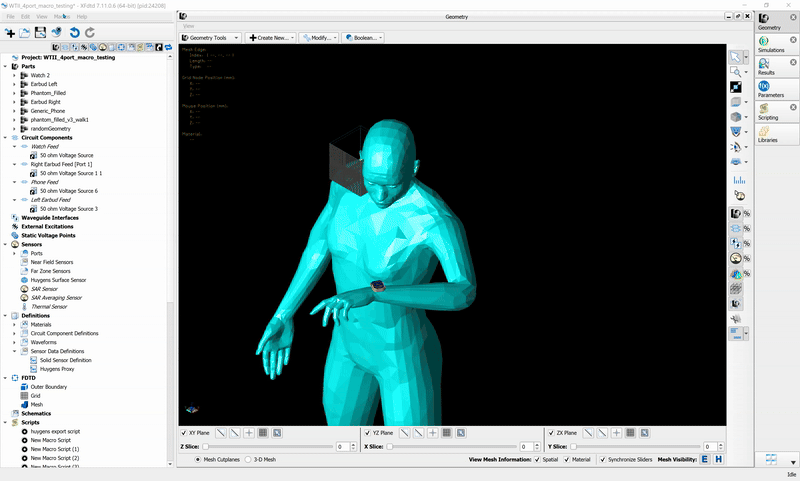The width and height of the screenshot is (800, 481).
Task: Enable or disable XY Plane checkbox
Action: (x=184, y=433)
